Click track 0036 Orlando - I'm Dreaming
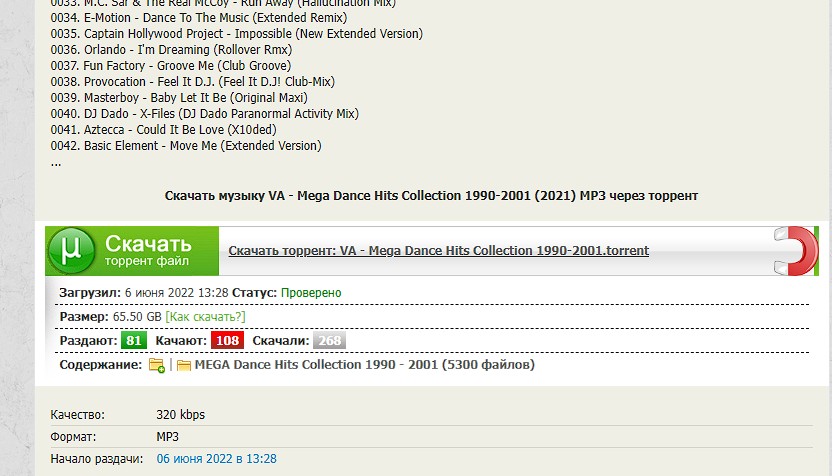Image resolution: width=832 pixels, height=476 pixels. (x=171, y=49)
